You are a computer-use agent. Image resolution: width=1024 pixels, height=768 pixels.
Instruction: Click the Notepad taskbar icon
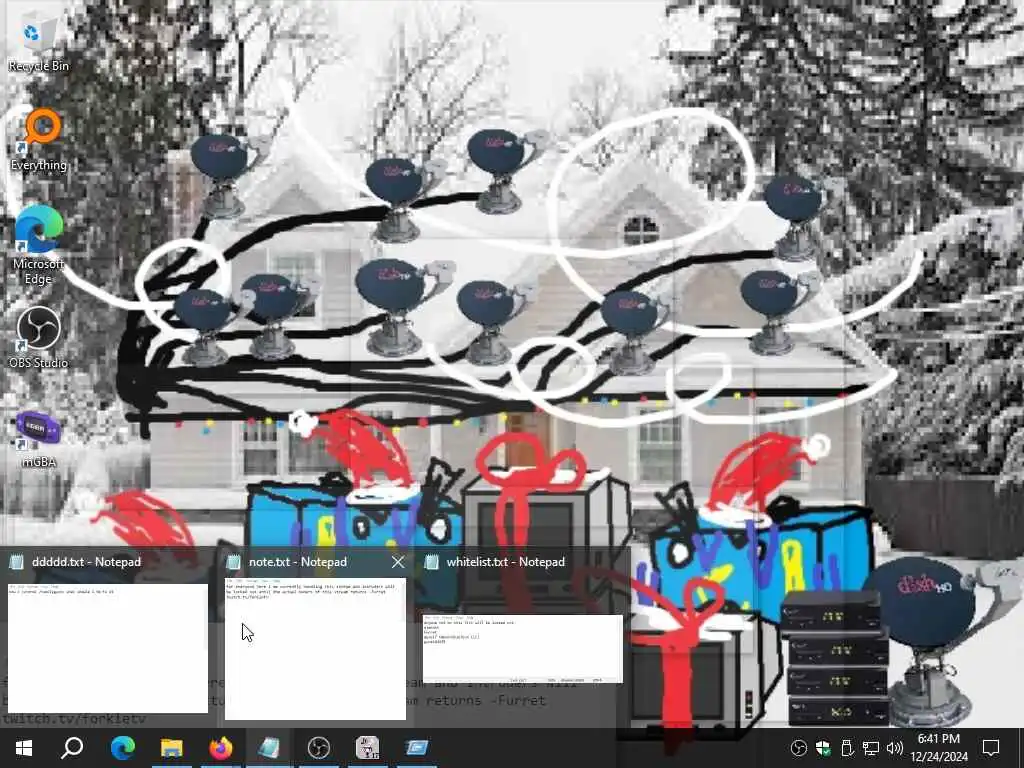point(269,748)
